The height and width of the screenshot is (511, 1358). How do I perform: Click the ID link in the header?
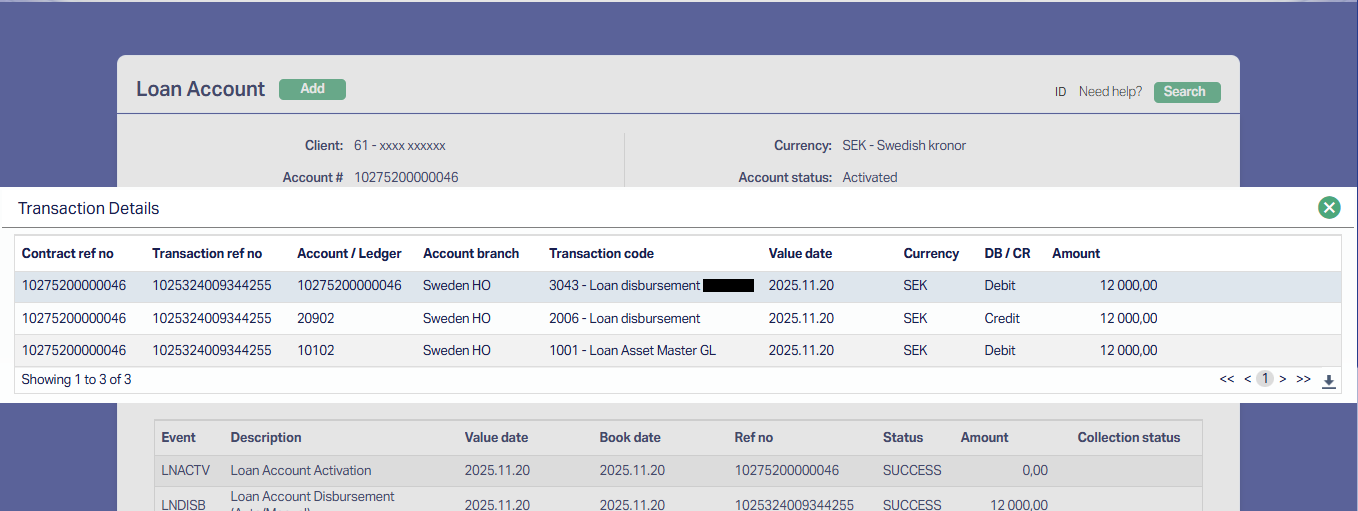click(x=1061, y=92)
